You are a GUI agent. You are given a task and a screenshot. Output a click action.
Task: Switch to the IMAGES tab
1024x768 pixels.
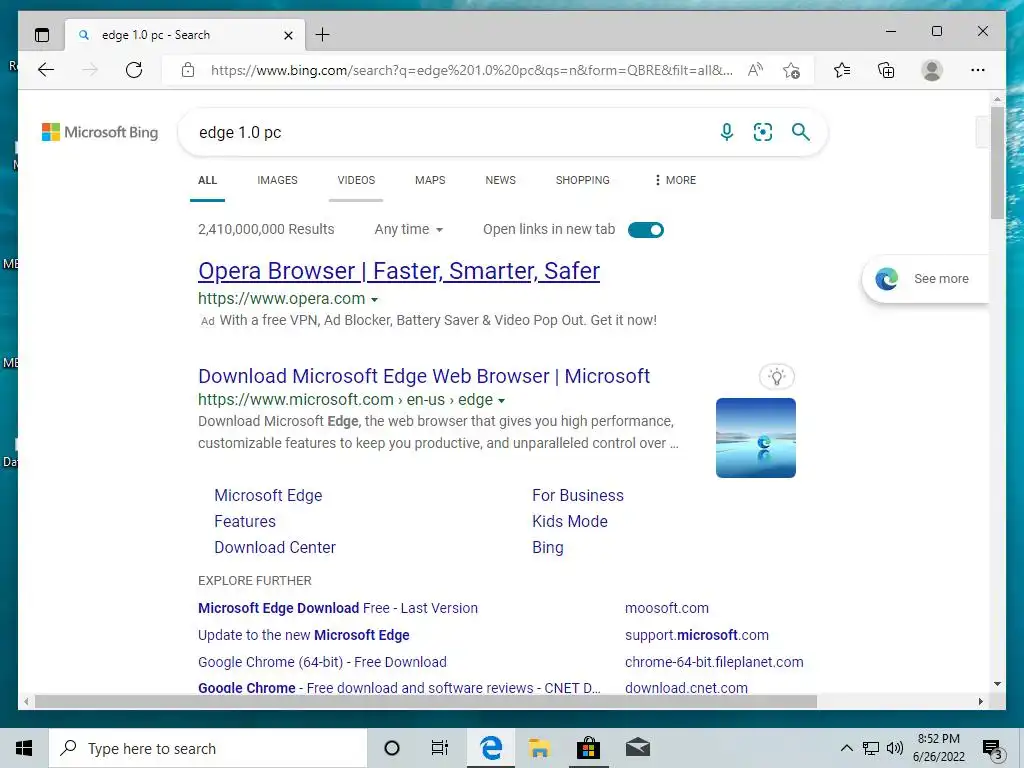click(x=278, y=180)
